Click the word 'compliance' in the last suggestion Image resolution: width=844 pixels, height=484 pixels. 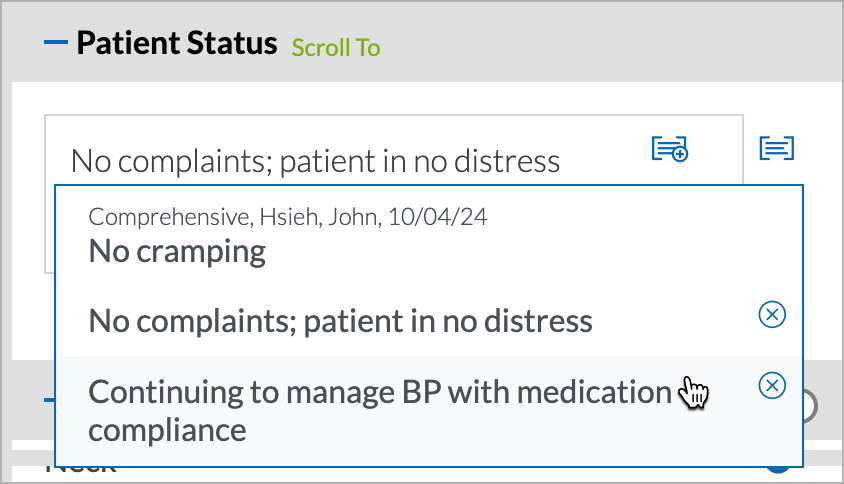[167, 430]
